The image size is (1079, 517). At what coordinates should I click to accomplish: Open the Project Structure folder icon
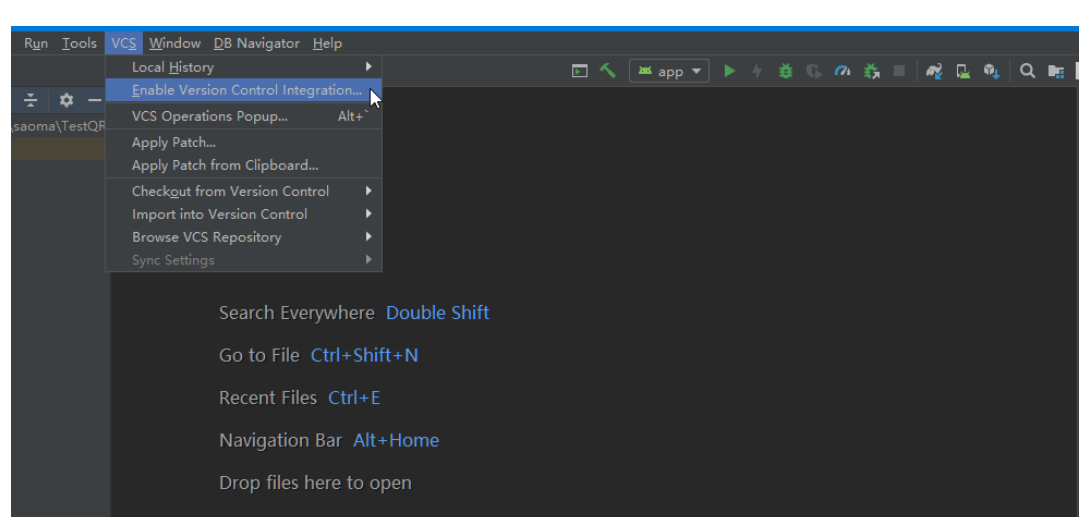tap(1056, 71)
